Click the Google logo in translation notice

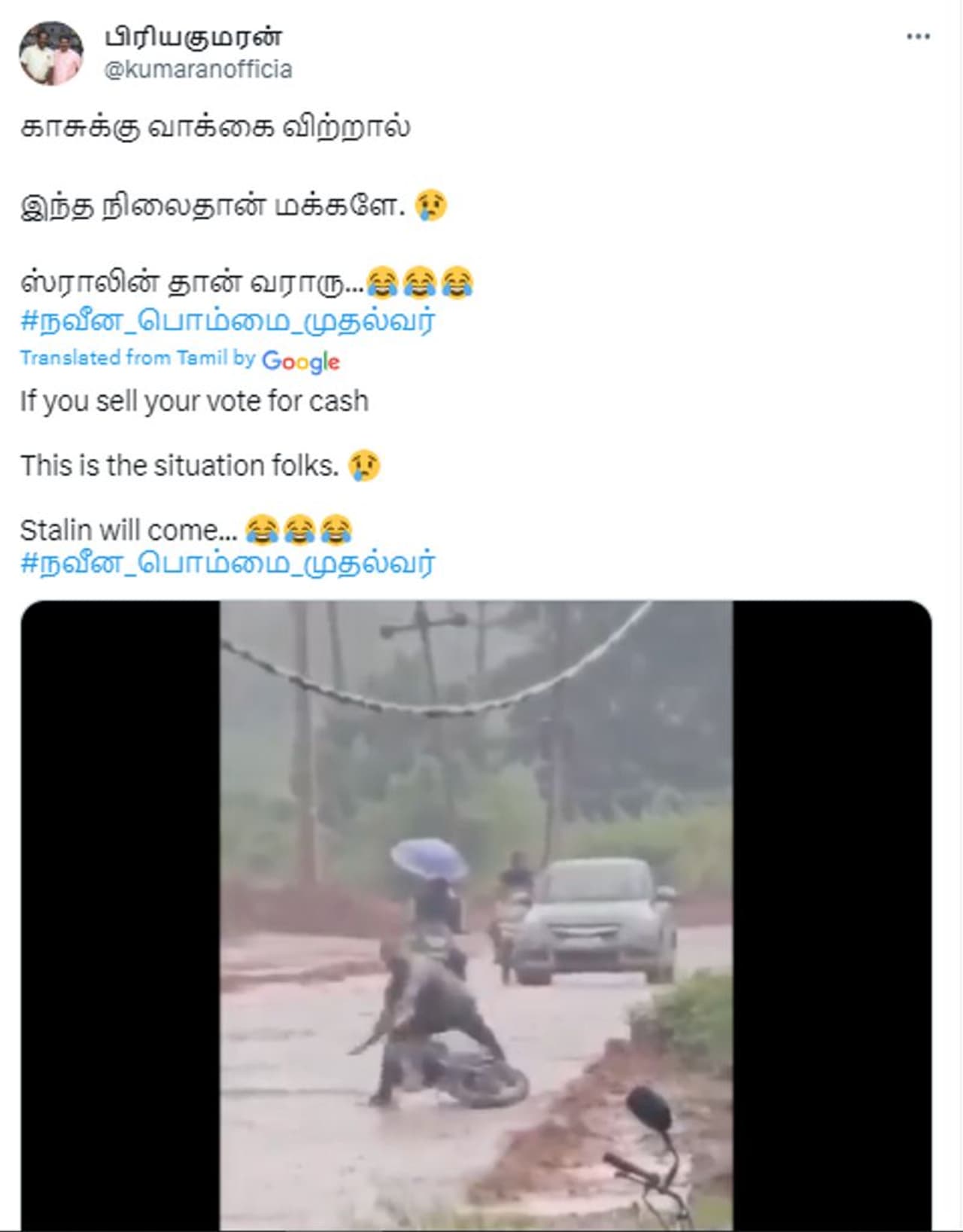click(x=301, y=361)
